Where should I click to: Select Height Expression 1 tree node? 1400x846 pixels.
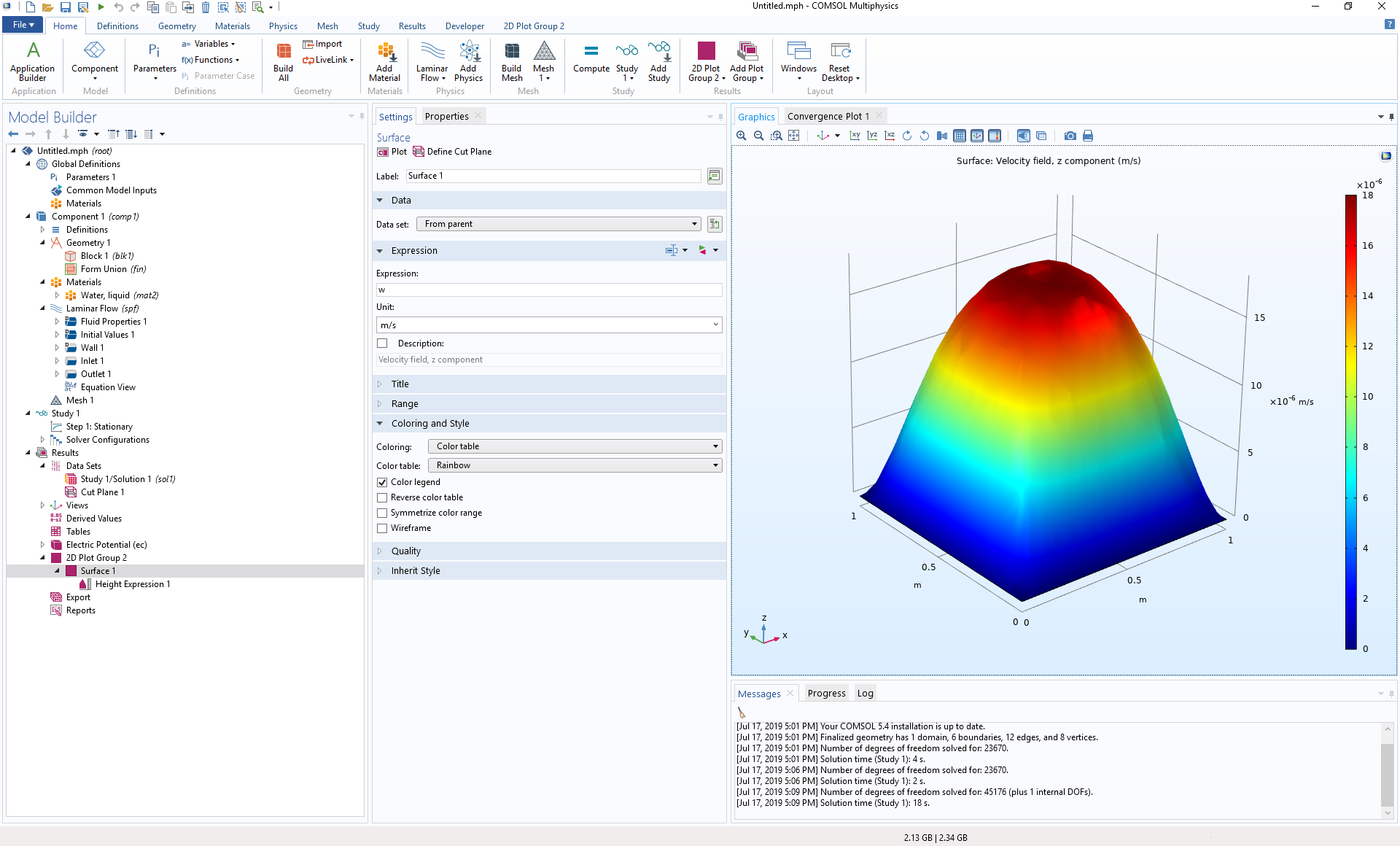[x=132, y=584]
